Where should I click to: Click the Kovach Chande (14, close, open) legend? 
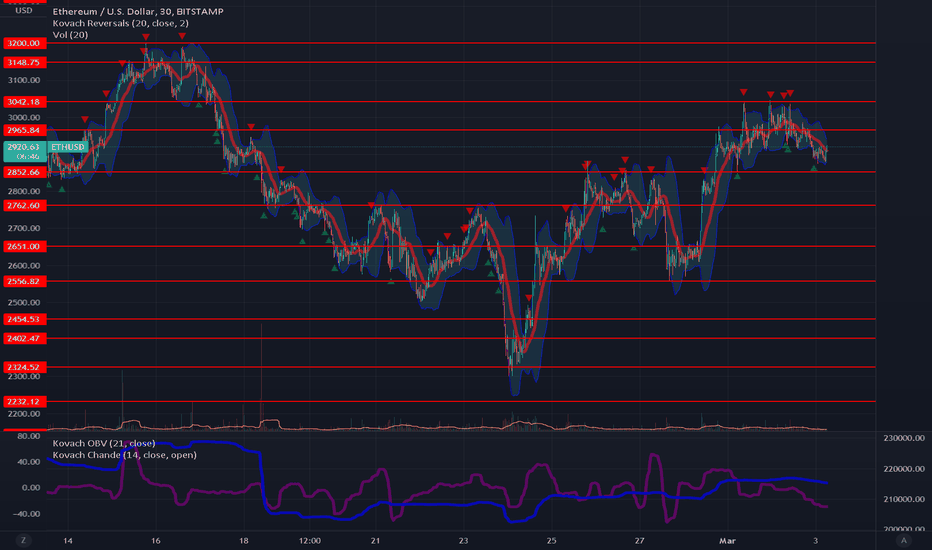(x=124, y=455)
